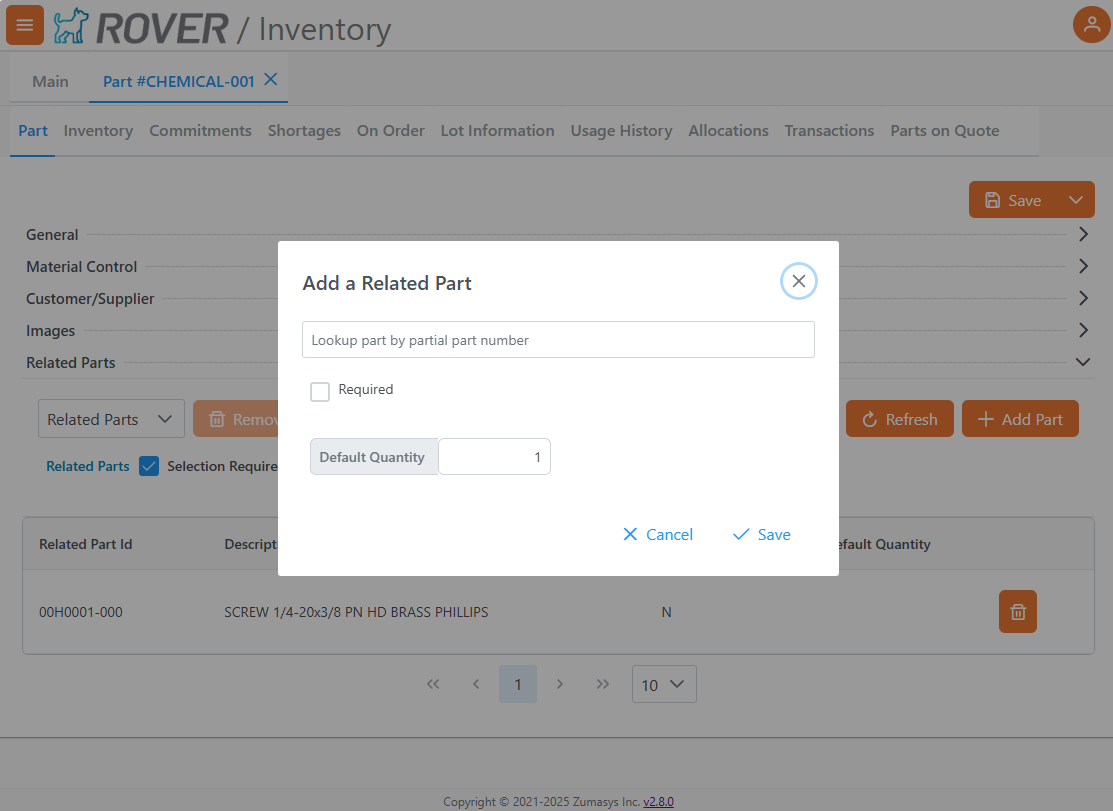Go to the first page arrow

point(433,684)
